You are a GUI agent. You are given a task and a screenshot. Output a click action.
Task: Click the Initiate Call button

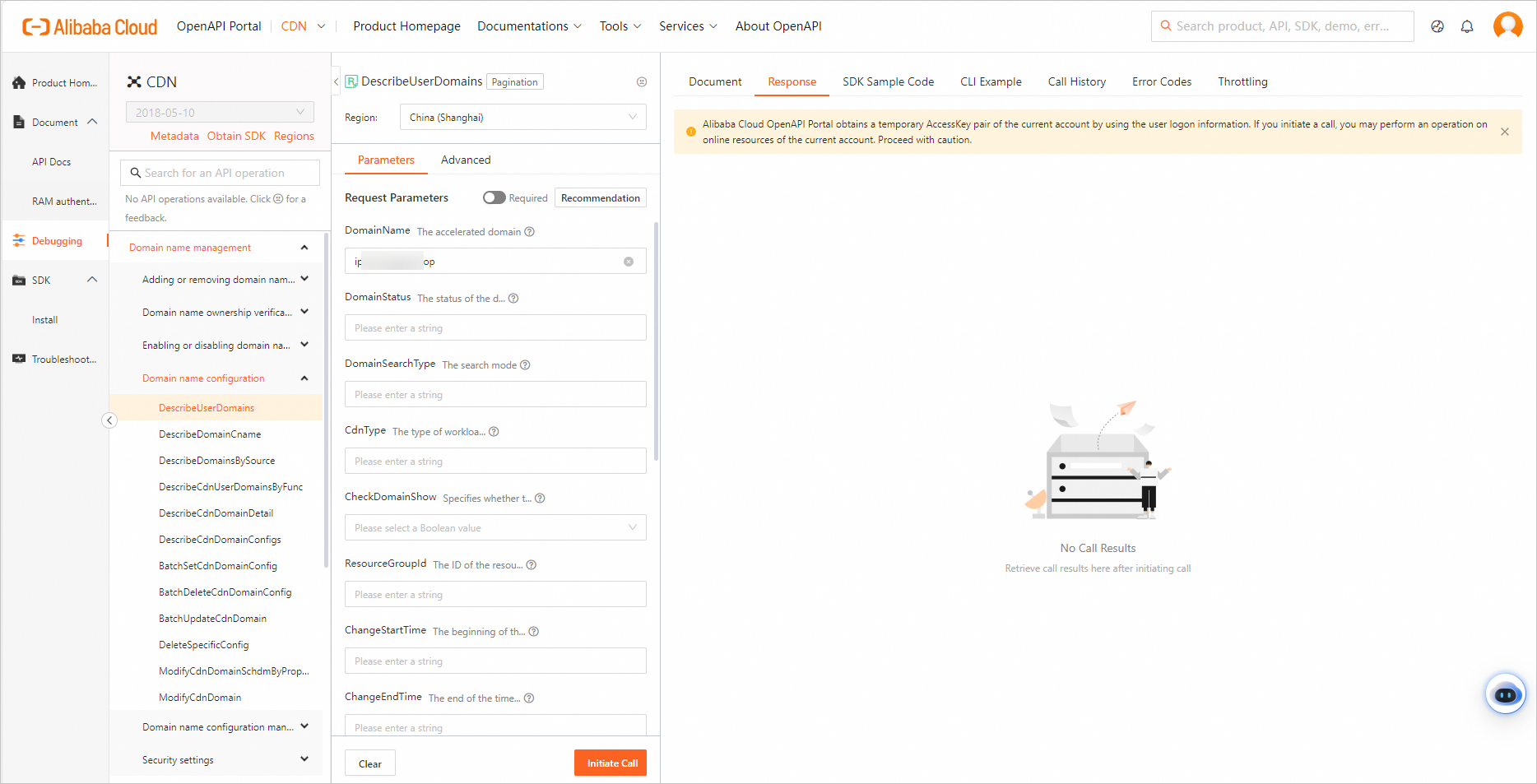tap(611, 763)
